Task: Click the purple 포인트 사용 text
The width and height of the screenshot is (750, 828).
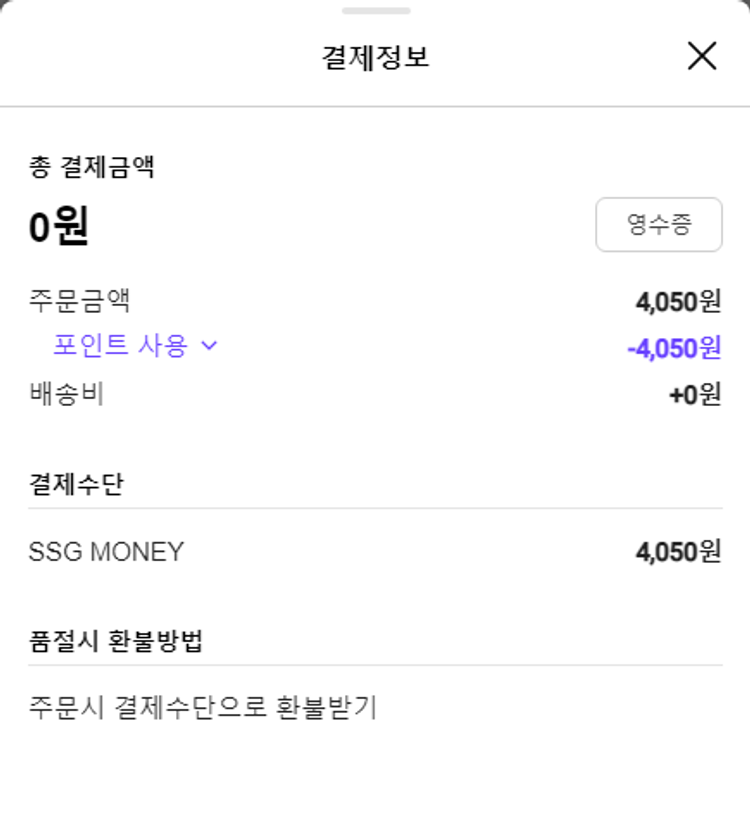Action: click(x=120, y=346)
